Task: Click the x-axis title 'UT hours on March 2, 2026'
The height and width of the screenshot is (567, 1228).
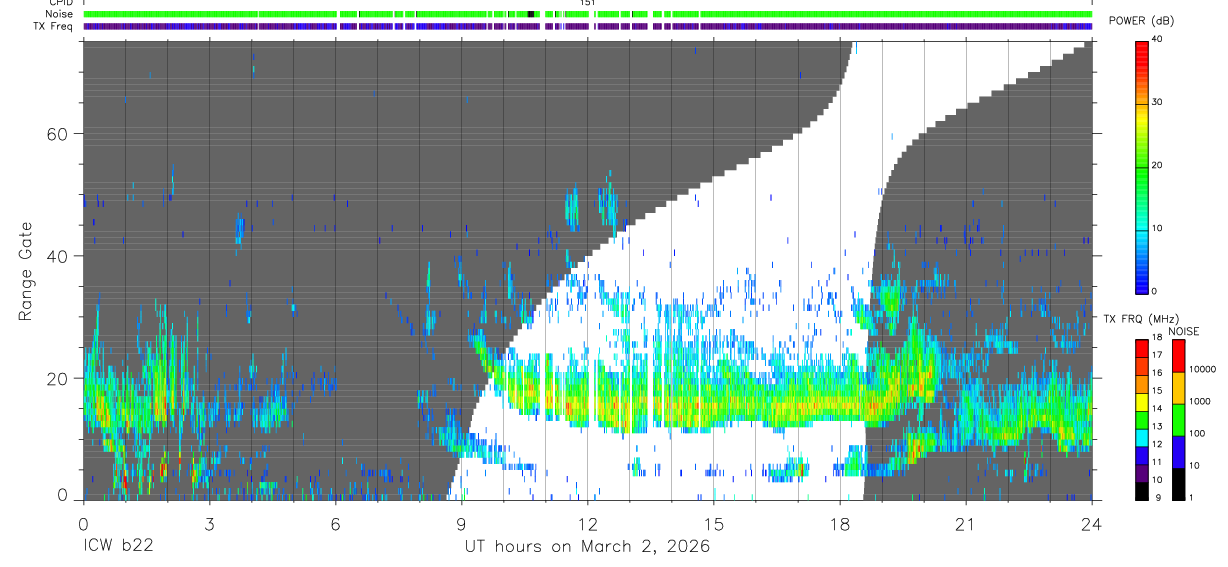Action: pos(587,546)
